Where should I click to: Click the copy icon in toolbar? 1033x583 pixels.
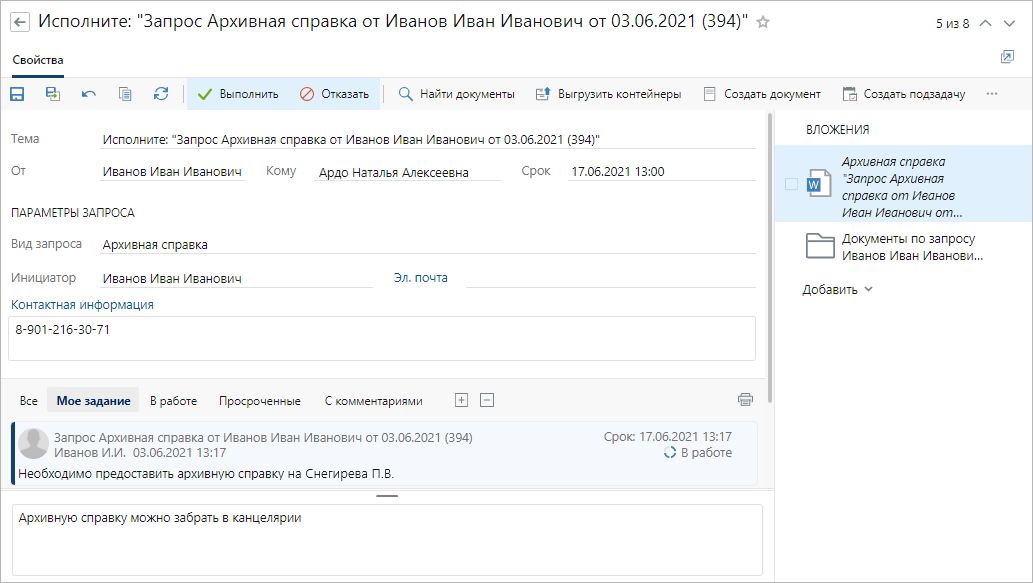click(125, 94)
